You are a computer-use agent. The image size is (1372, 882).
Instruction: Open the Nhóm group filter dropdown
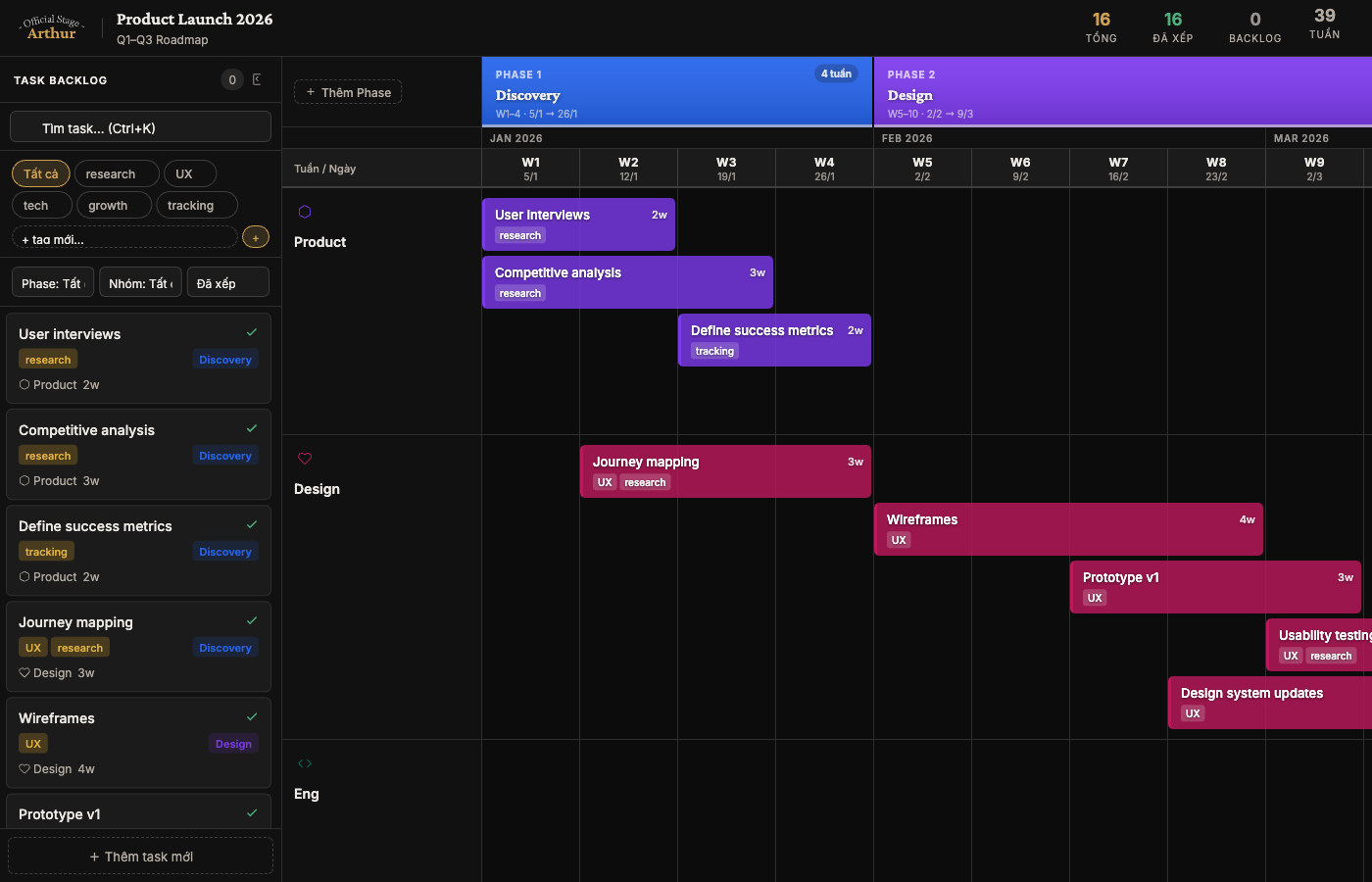pos(140,282)
